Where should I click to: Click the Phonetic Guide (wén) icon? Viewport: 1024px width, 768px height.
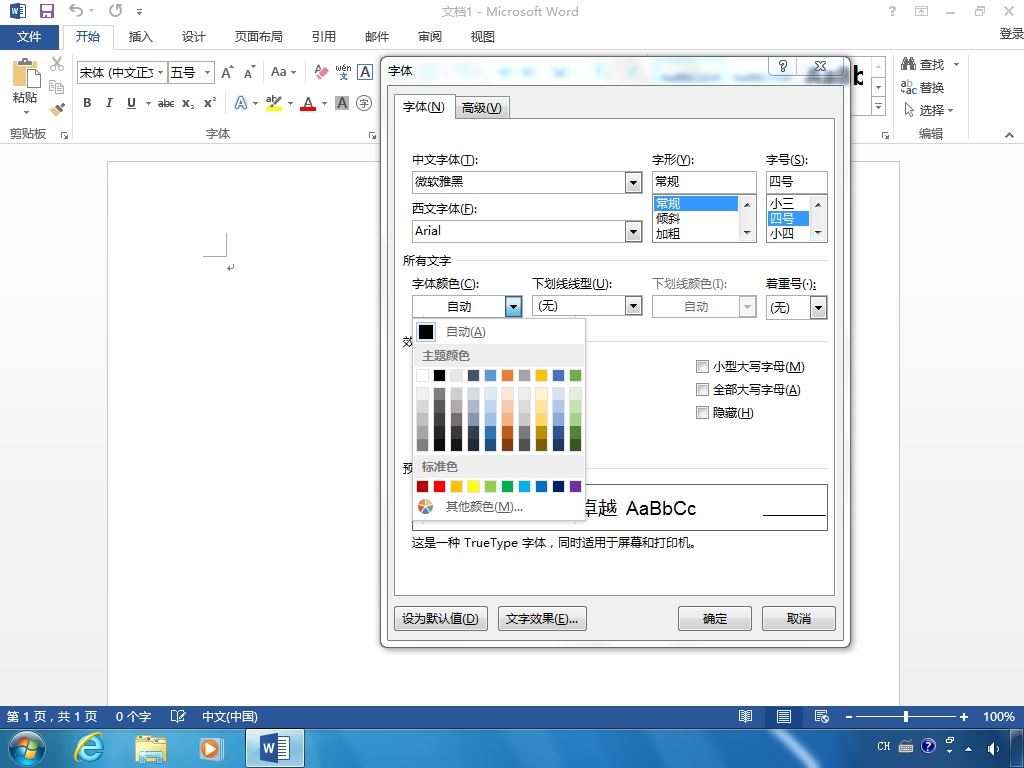[343, 72]
